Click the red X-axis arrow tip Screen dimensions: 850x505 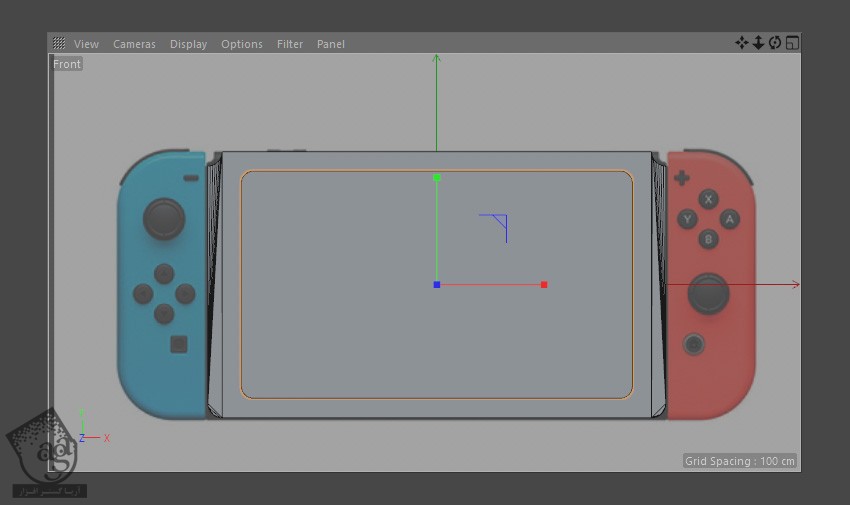795,285
